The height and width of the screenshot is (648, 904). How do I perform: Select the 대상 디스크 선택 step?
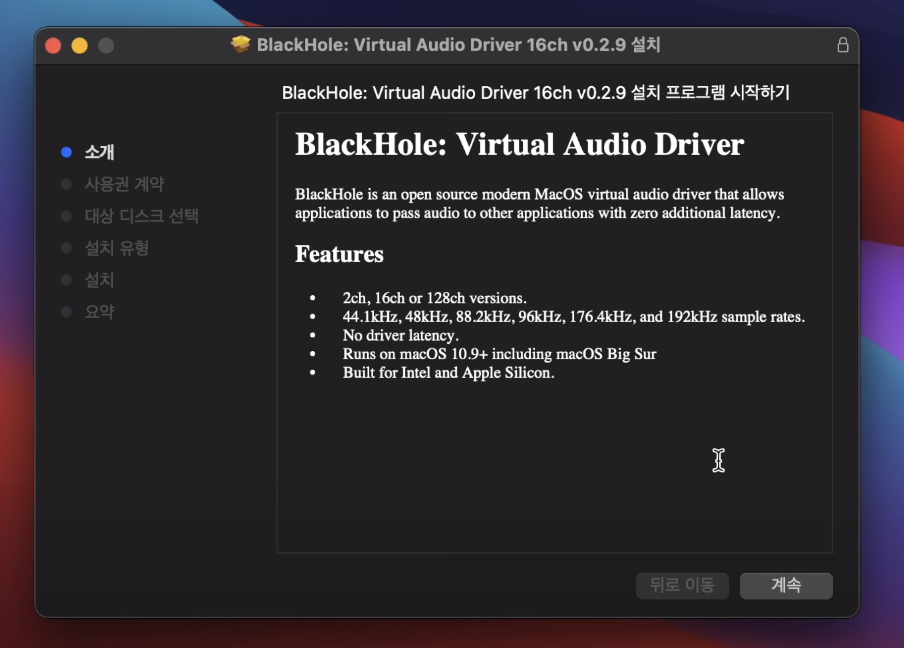tap(141, 216)
